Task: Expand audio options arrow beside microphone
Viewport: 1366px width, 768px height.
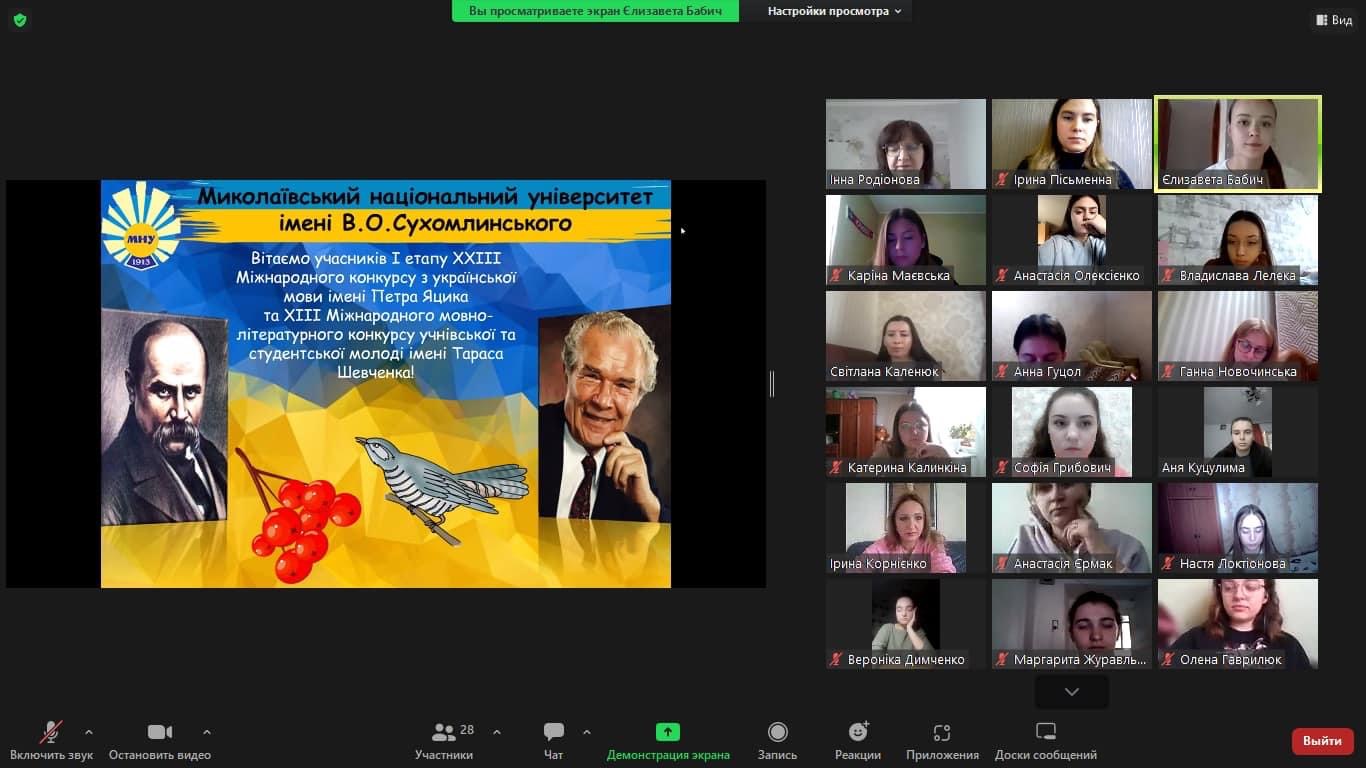Action: coord(89,732)
